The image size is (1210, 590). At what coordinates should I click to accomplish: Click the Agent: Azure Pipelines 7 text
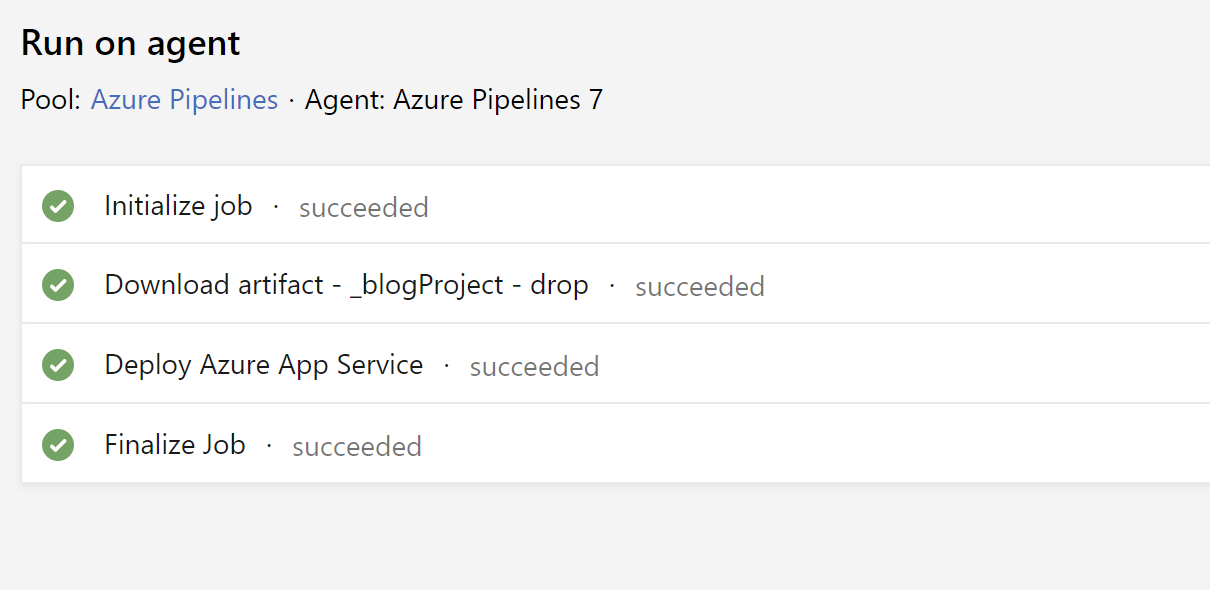tap(454, 100)
